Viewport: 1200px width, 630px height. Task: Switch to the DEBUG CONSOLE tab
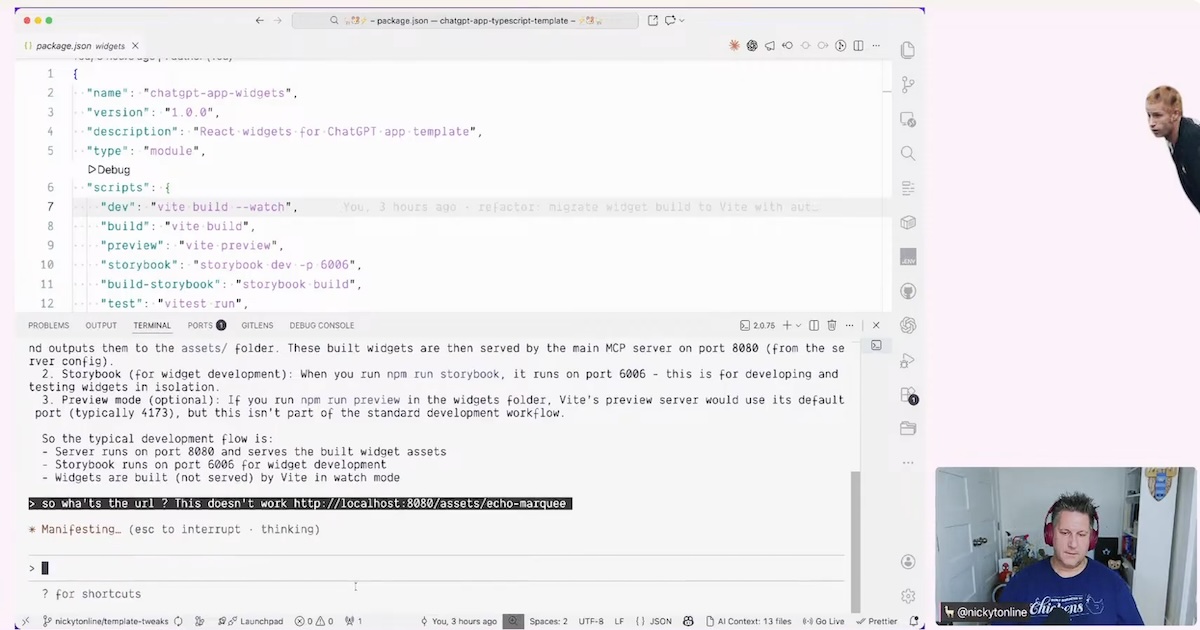pyautogui.click(x=322, y=325)
